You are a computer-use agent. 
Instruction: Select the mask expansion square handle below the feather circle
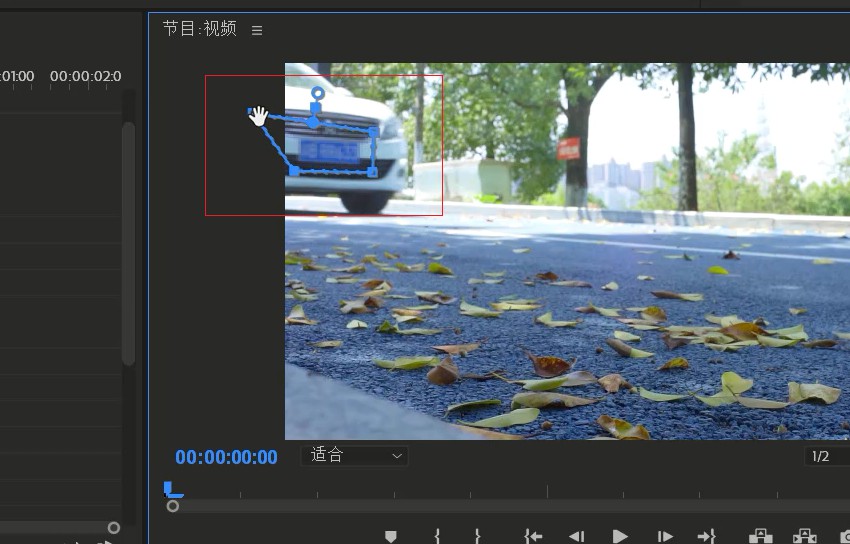315,108
